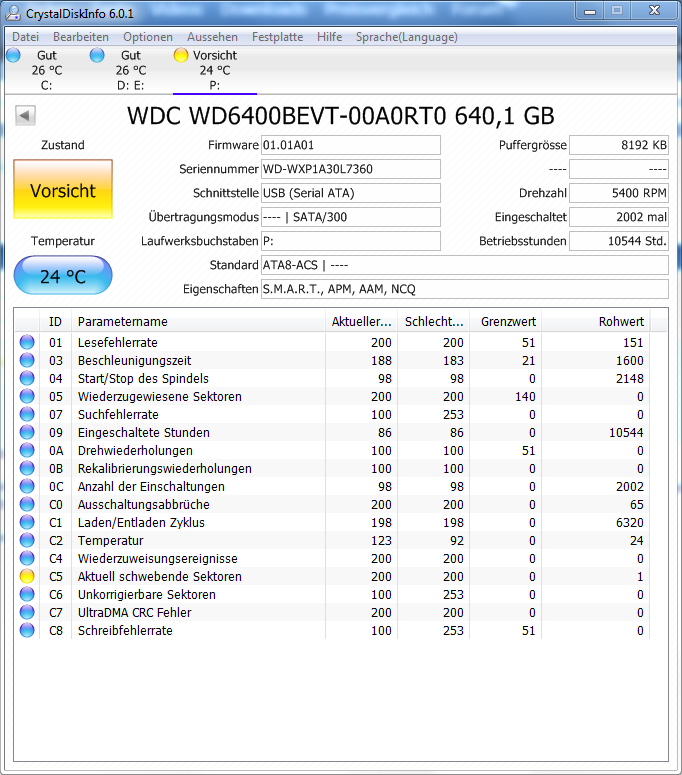Click the Schlecht... column header
The width and height of the screenshot is (682, 775).
[x=433, y=322]
